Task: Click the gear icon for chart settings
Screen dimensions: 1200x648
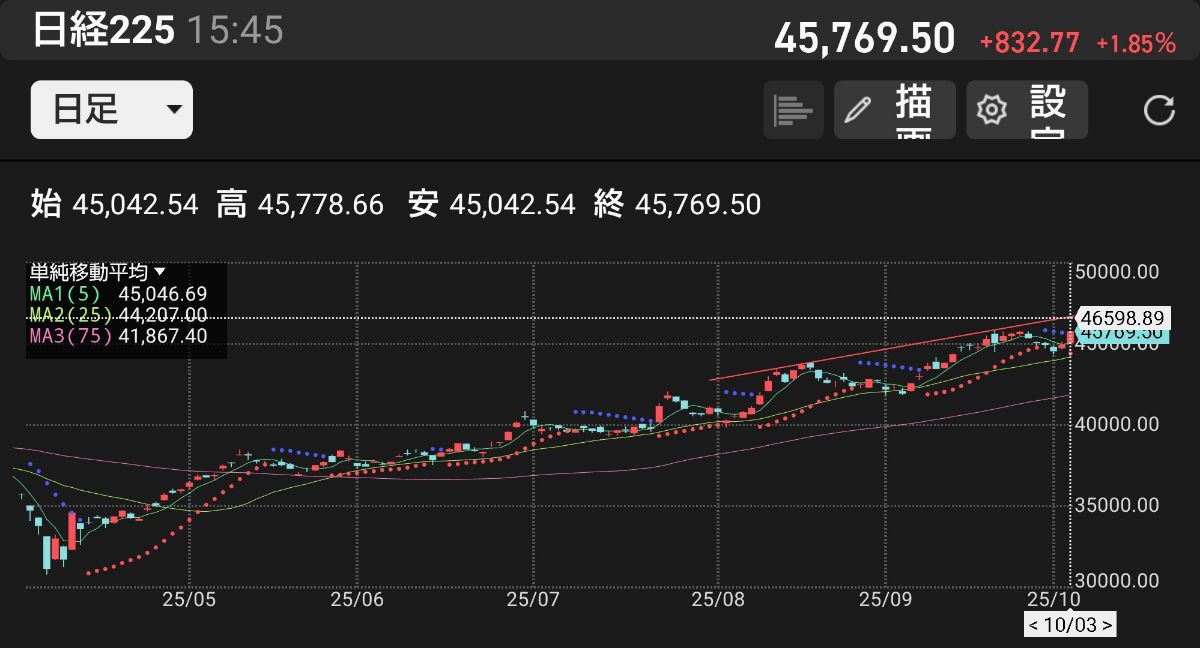Action: point(991,110)
